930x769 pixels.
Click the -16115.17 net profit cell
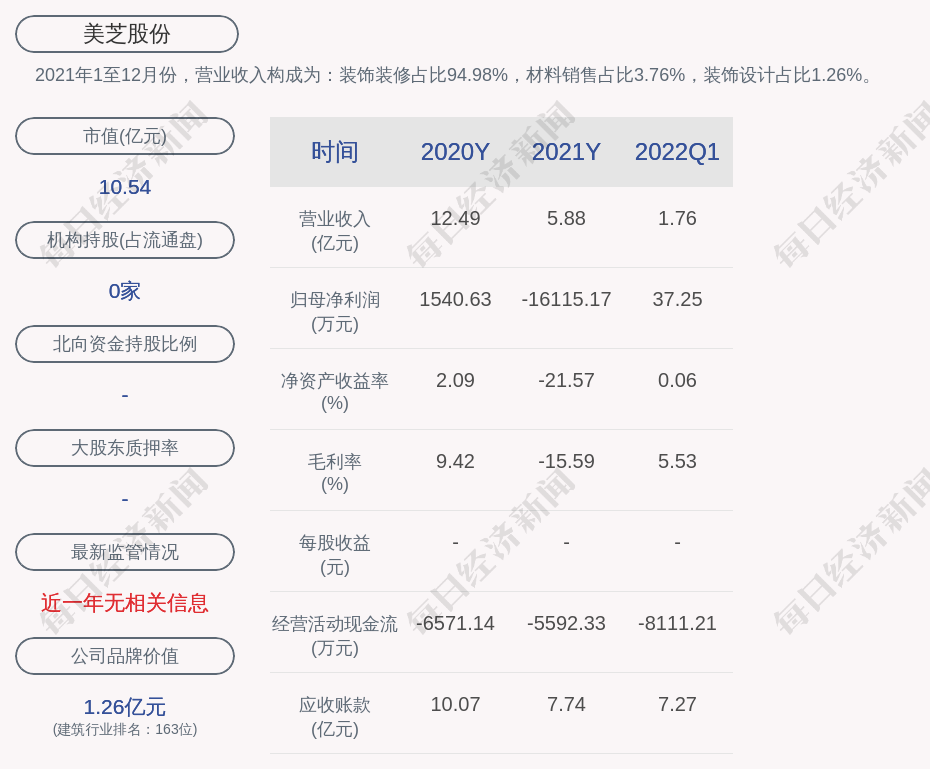click(x=566, y=299)
